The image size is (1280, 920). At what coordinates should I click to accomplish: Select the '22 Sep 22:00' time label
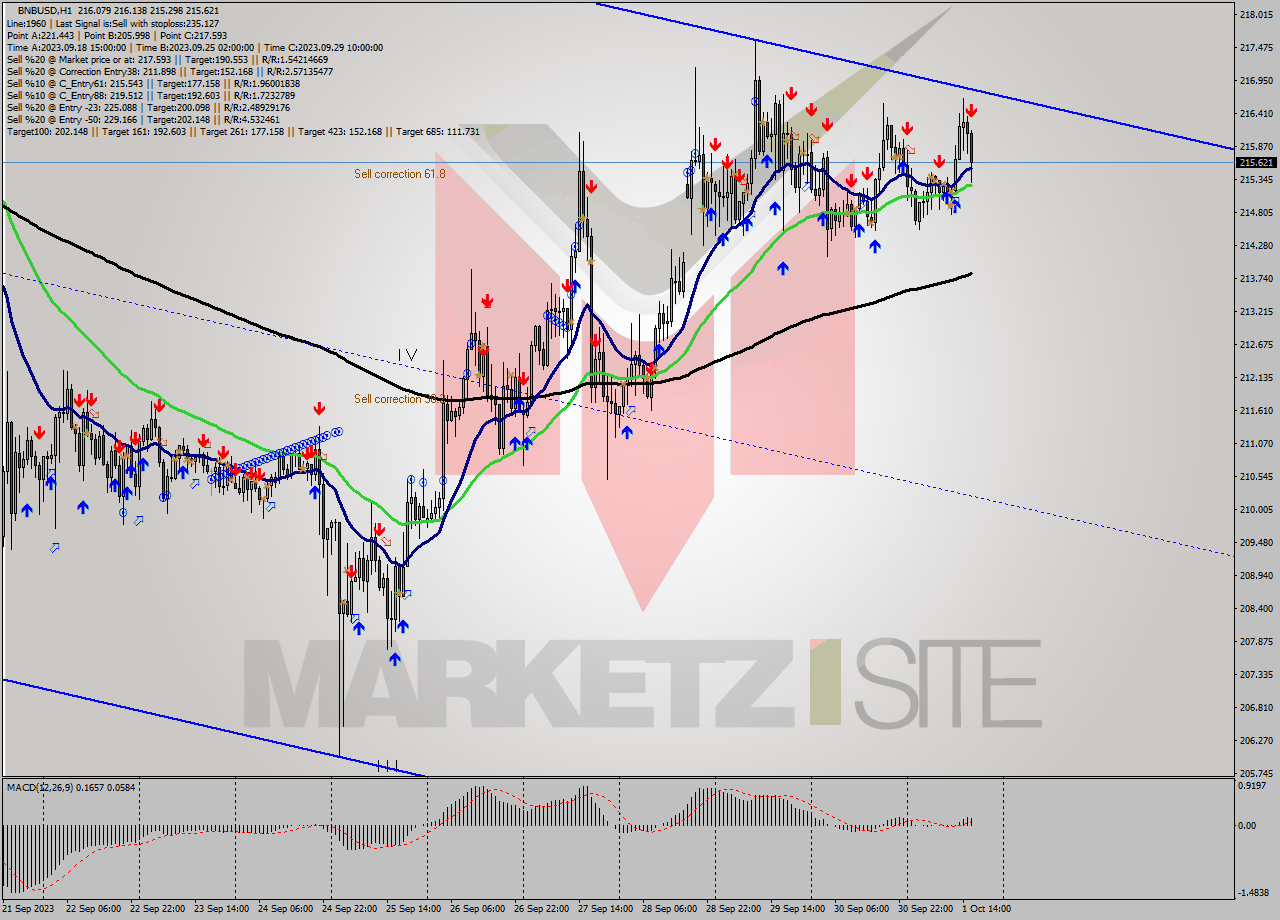(x=157, y=909)
